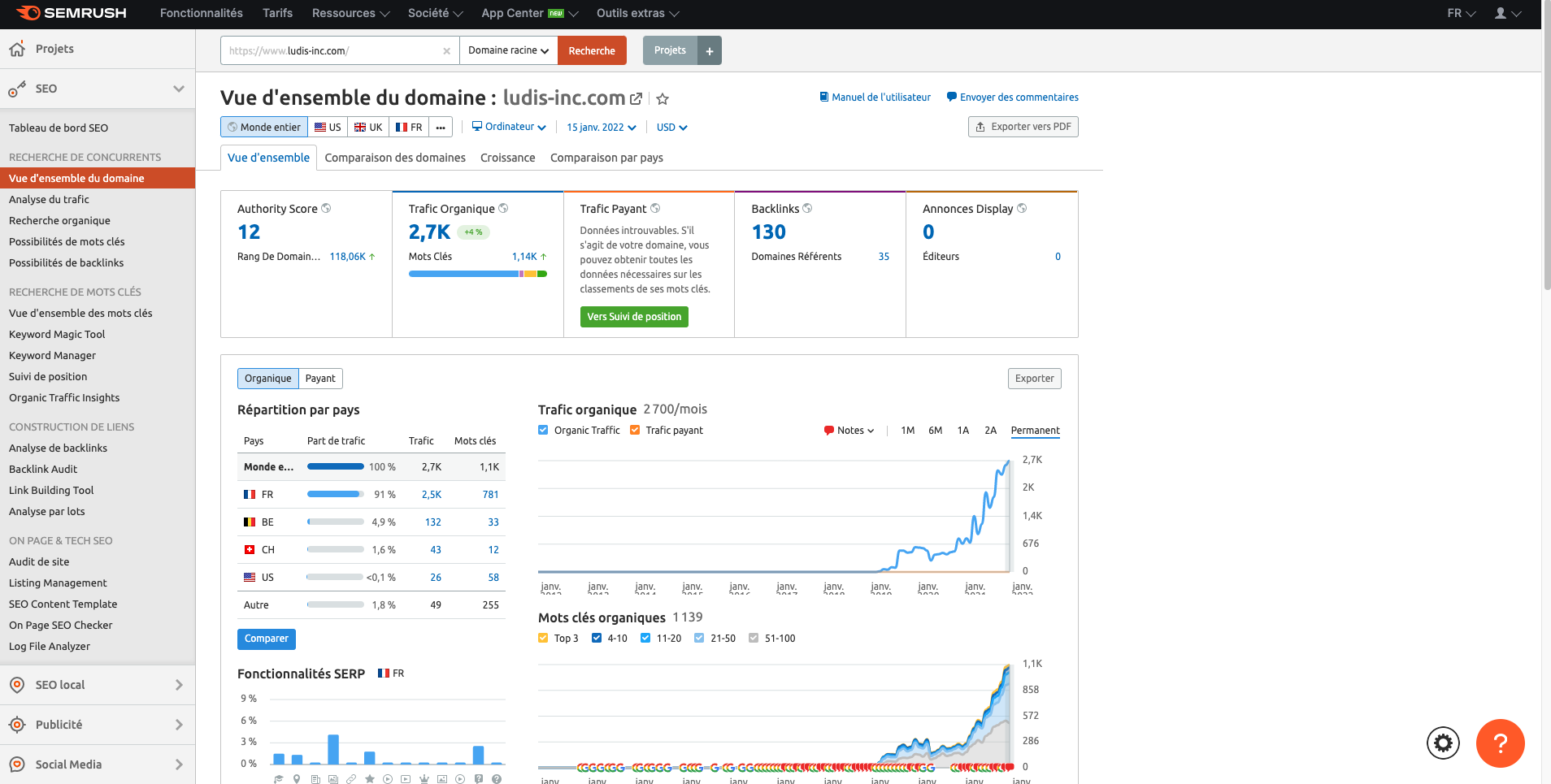Select the Monde entier database button
This screenshot has height=784, width=1551.
(x=264, y=128)
